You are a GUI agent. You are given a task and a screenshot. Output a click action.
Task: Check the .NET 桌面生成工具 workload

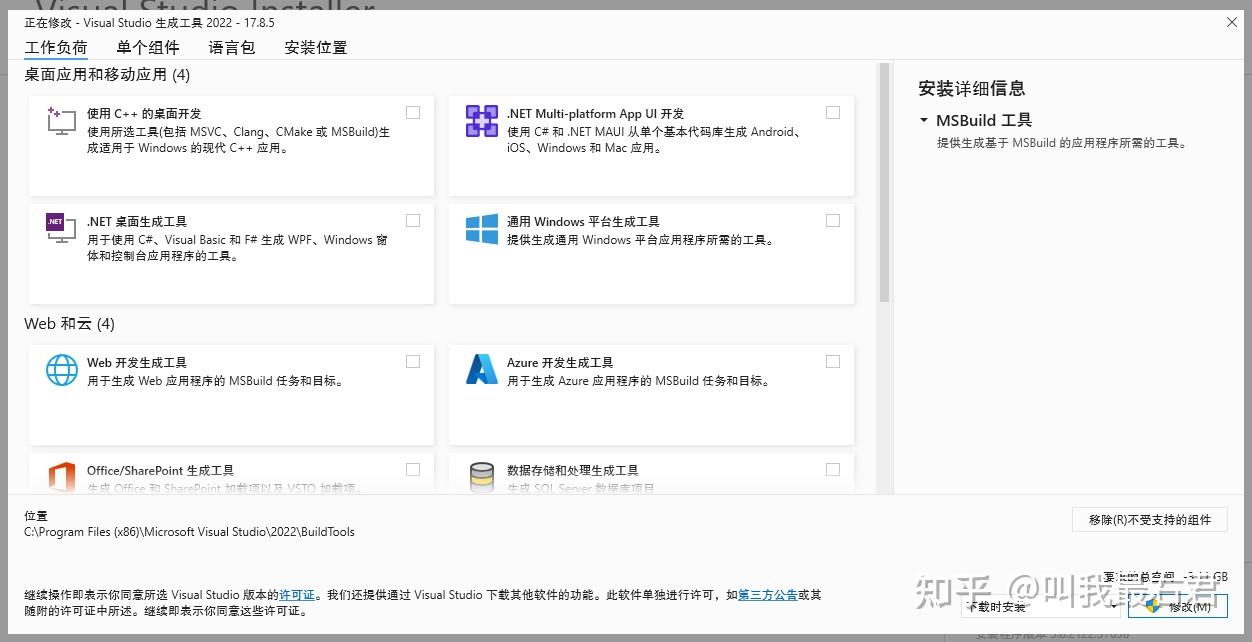click(413, 220)
